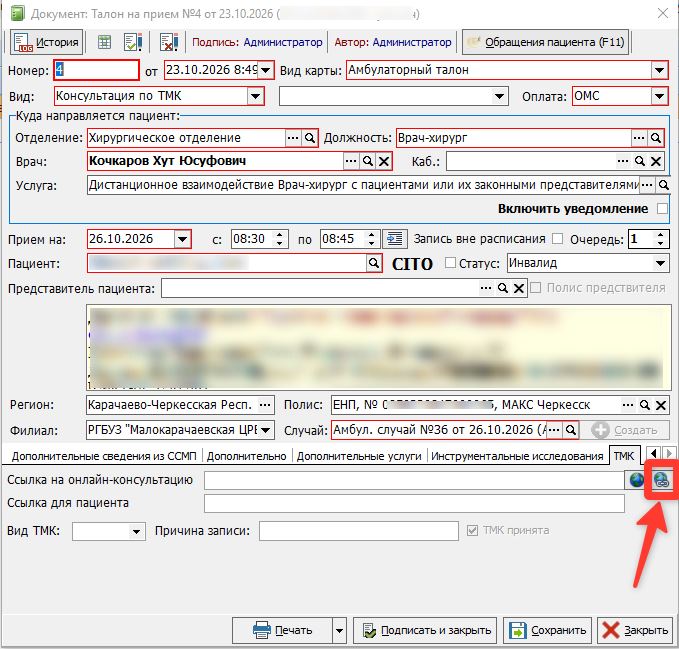Viewport: 679px width, 649px height.
Task: Clear the Каб. field
Action: 656,161
